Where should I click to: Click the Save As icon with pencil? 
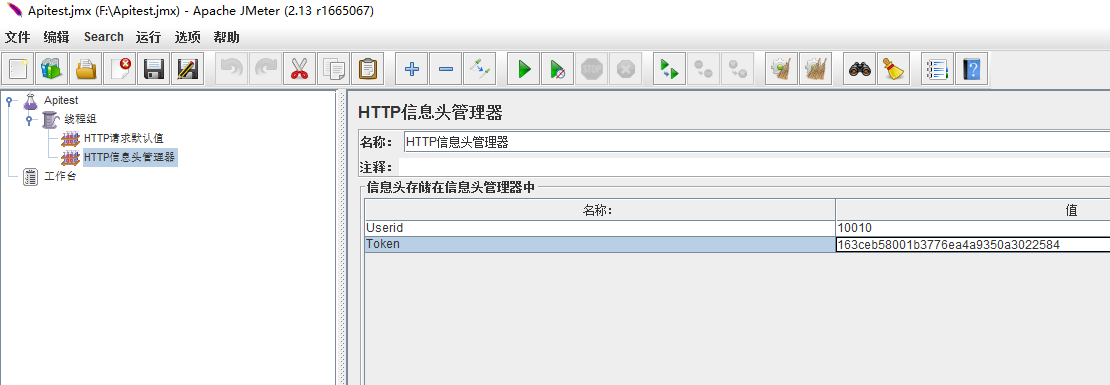[188, 69]
